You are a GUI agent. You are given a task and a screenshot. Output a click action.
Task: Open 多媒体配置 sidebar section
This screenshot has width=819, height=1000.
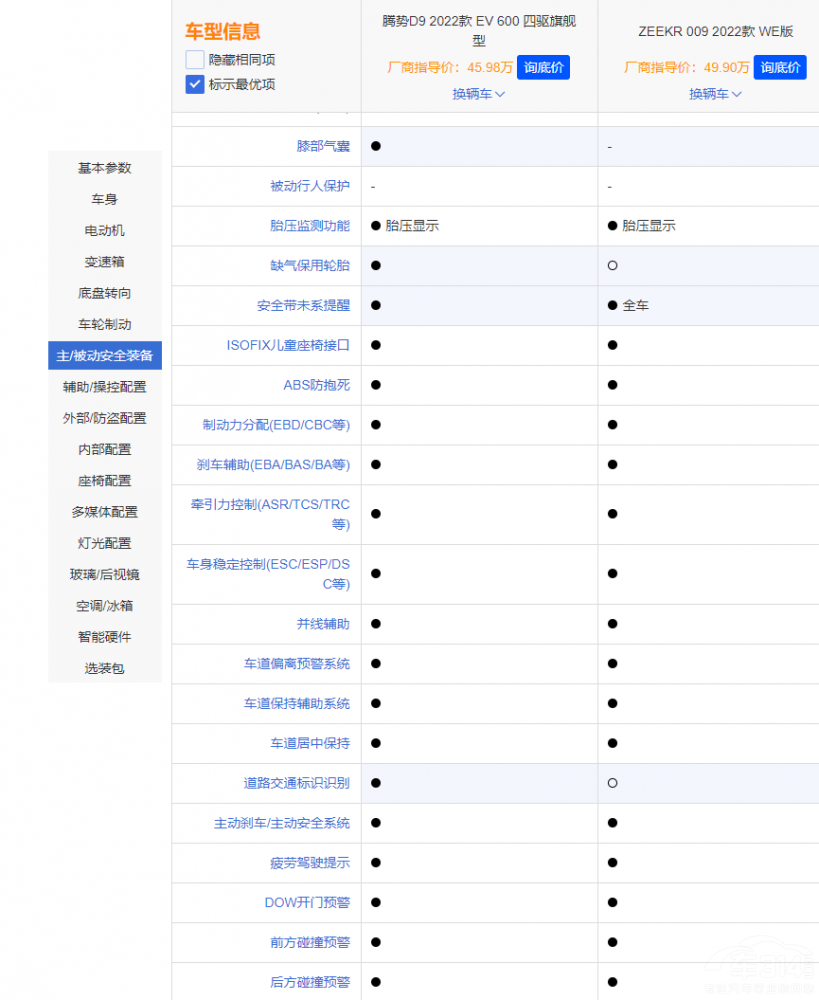(x=105, y=512)
